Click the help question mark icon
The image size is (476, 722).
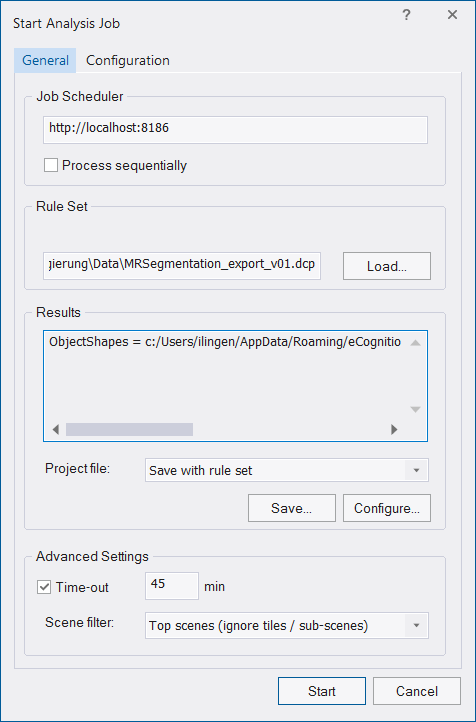pos(406,15)
